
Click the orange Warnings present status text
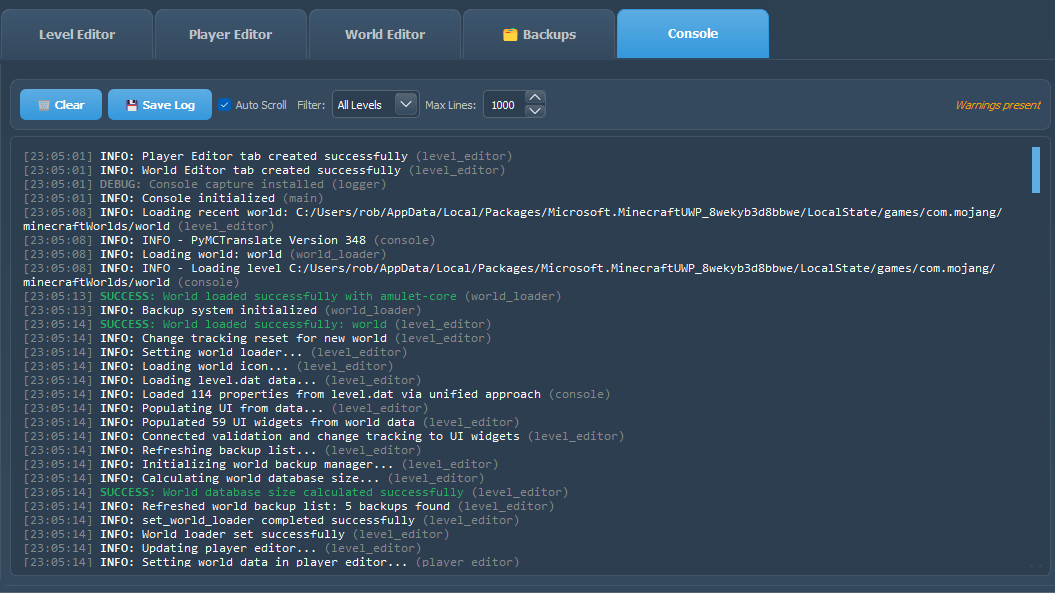click(x=996, y=105)
